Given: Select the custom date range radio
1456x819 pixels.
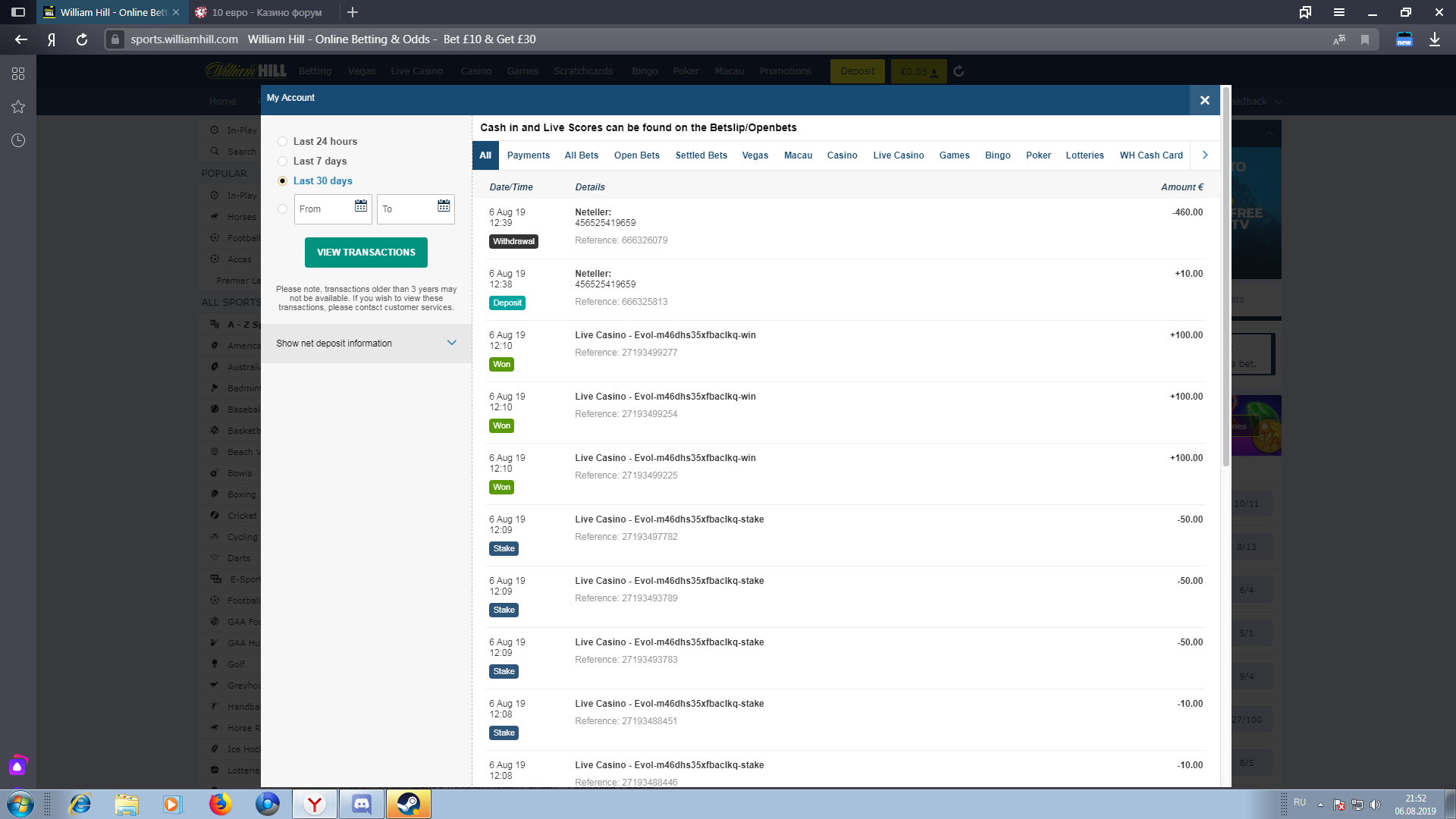Looking at the screenshot, I should click(x=282, y=209).
